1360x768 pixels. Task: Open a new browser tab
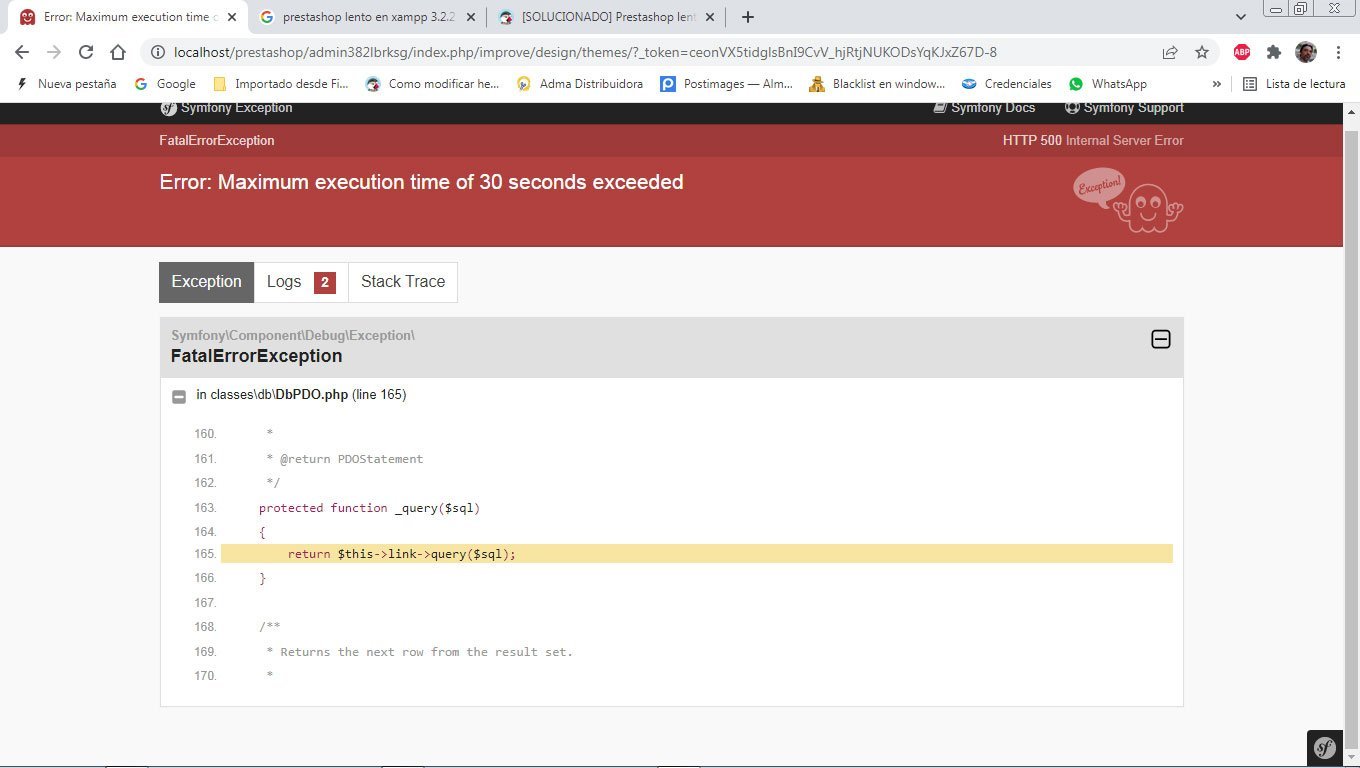747,17
